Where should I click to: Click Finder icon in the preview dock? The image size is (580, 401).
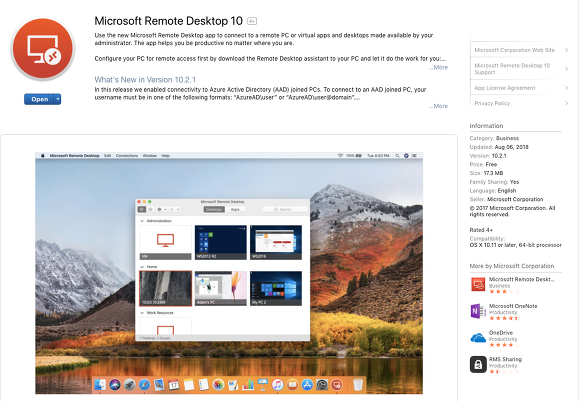[100, 385]
